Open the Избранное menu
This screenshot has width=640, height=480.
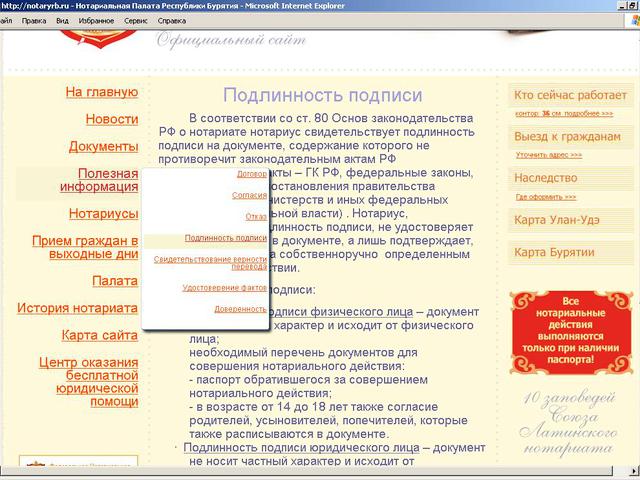96,21
